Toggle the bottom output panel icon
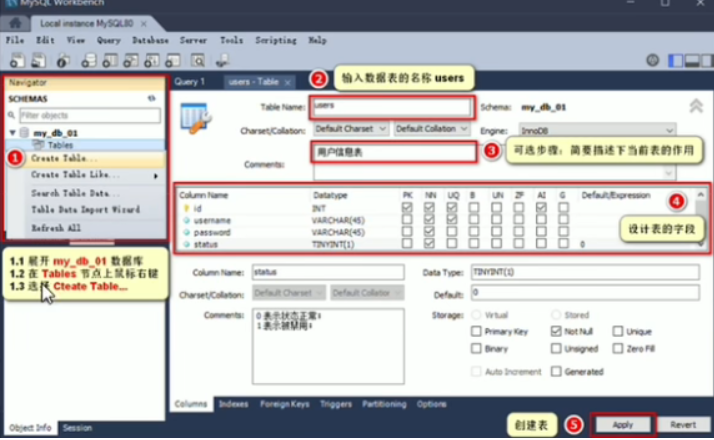The width and height of the screenshot is (714, 440). (x=692, y=61)
